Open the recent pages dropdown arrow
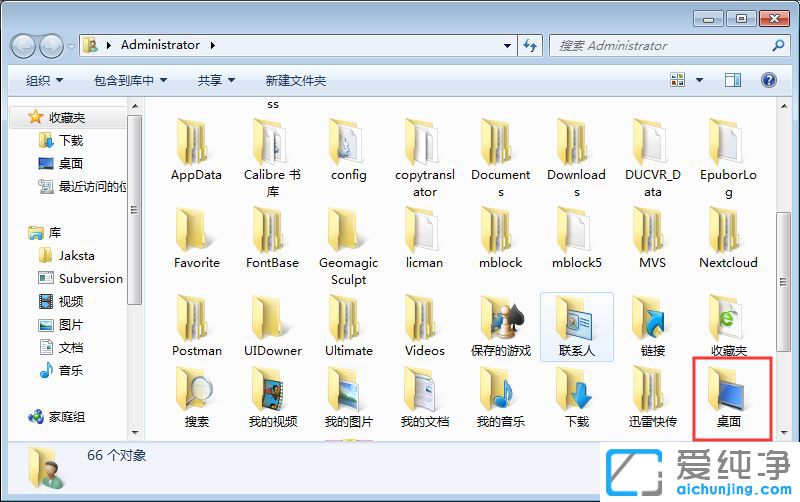This screenshot has height=502, width=800. [x=71, y=46]
